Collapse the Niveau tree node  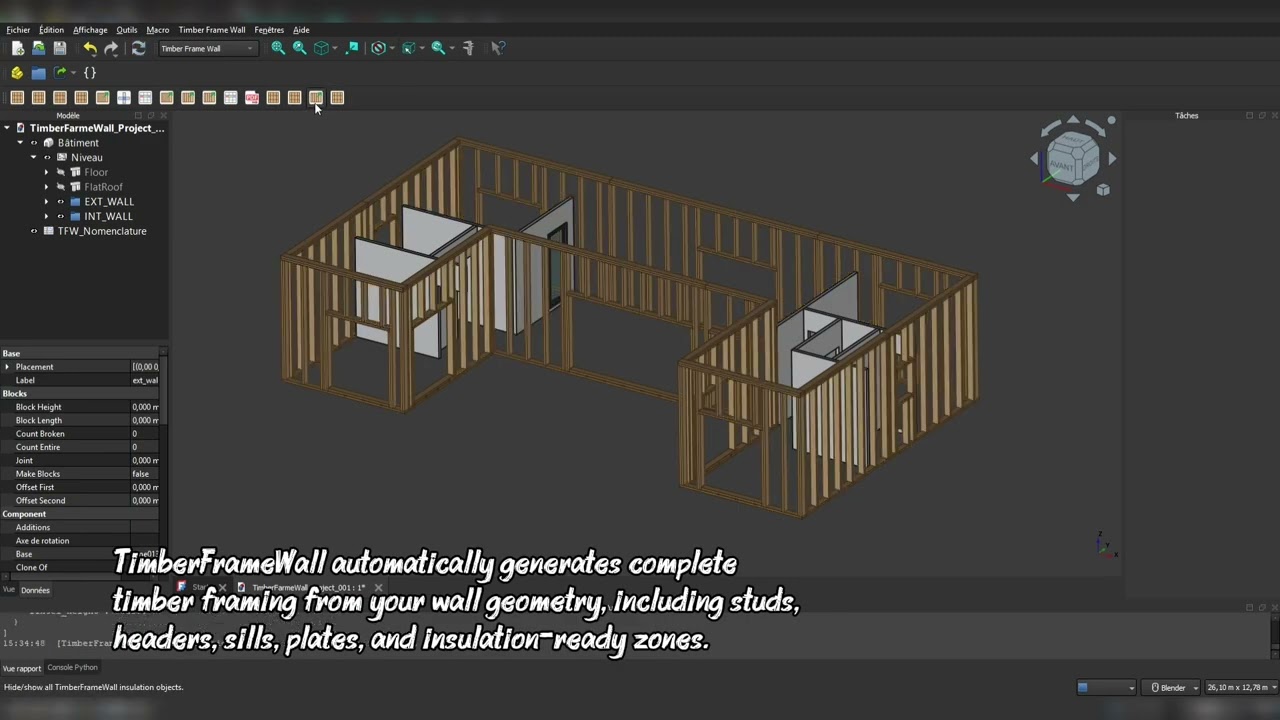pyautogui.click(x=33, y=158)
